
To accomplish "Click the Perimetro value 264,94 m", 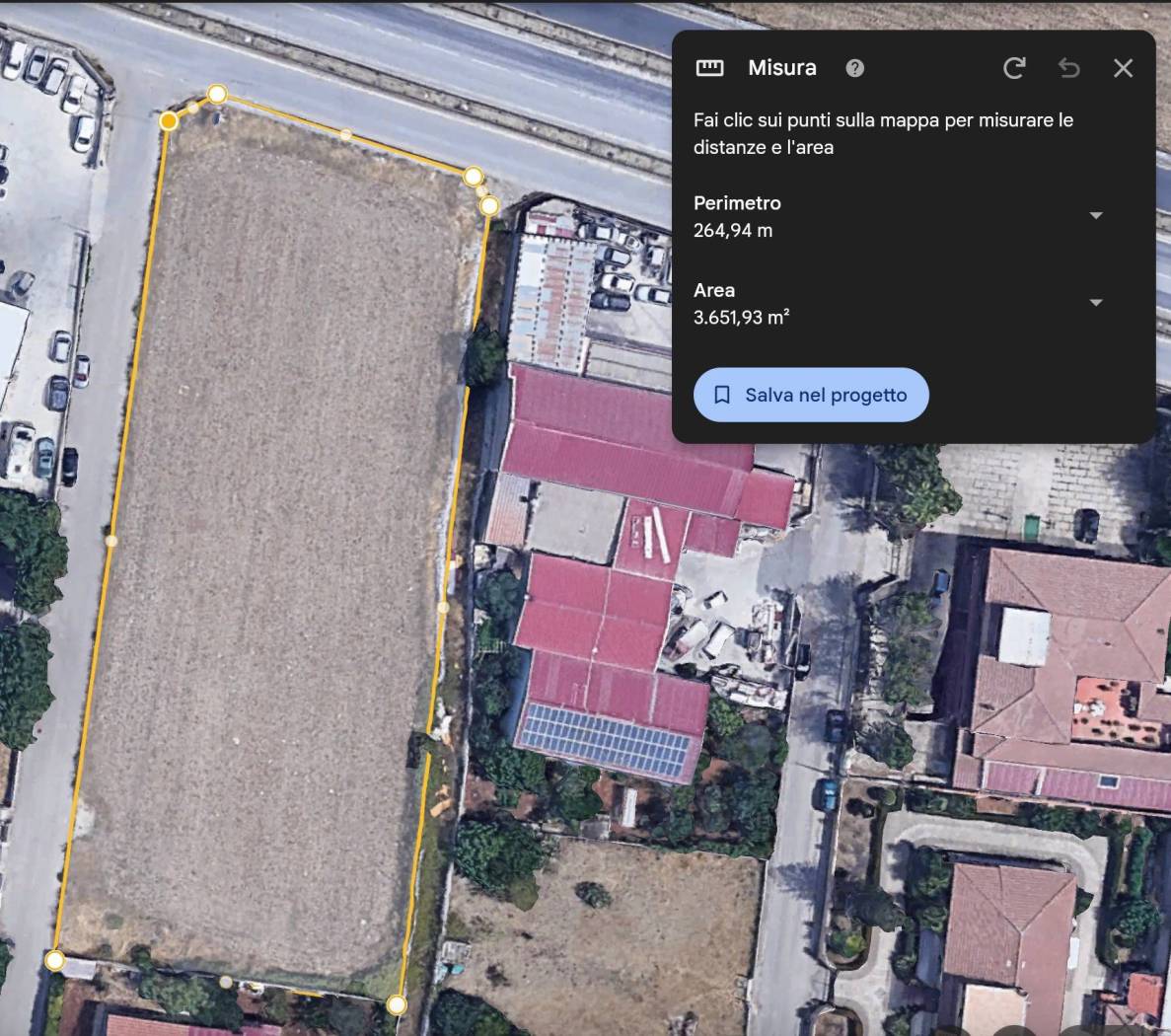I will pos(733,231).
